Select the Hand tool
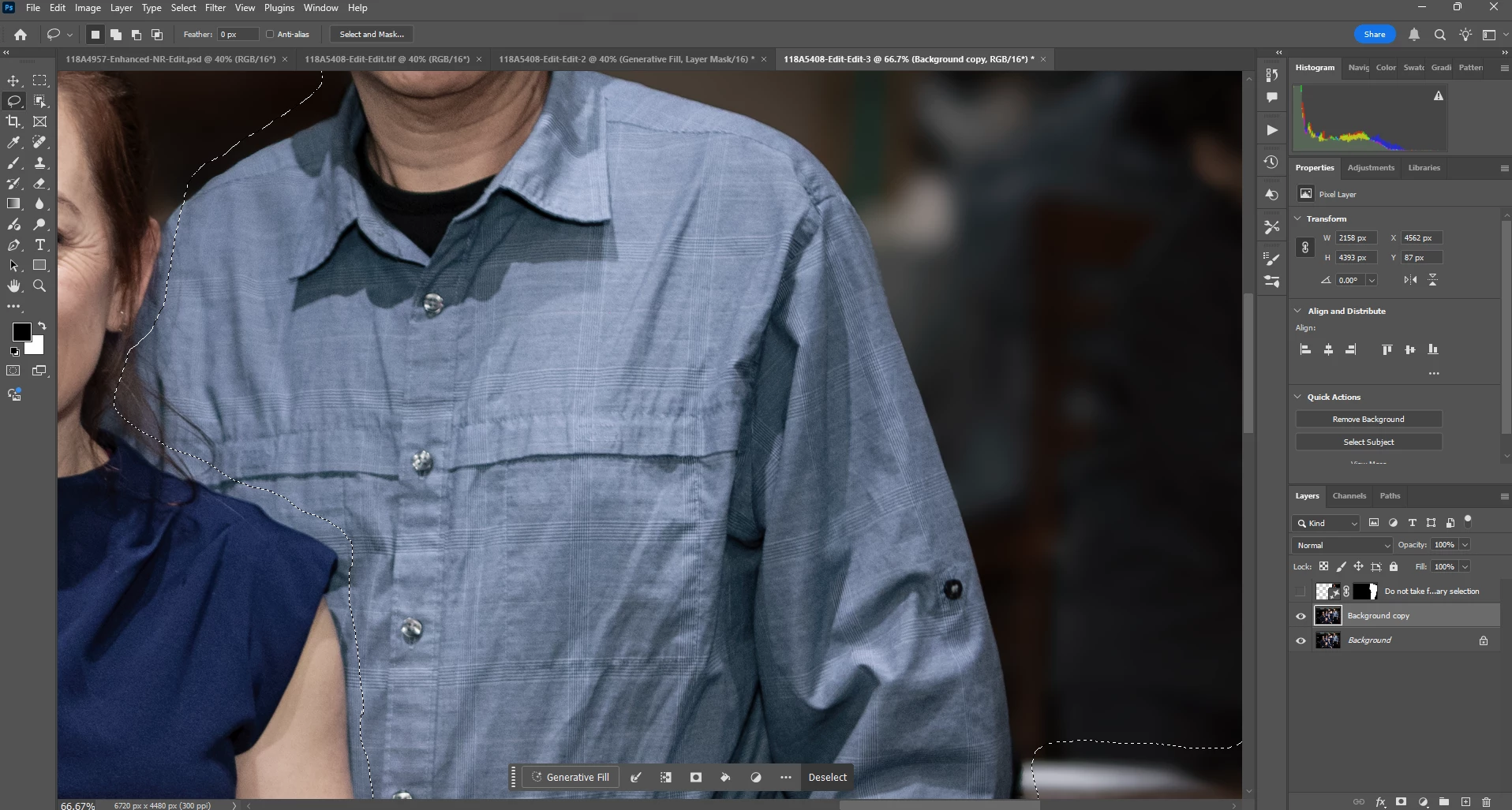Viewport: 1512px width, 810px height. point(13,286)
